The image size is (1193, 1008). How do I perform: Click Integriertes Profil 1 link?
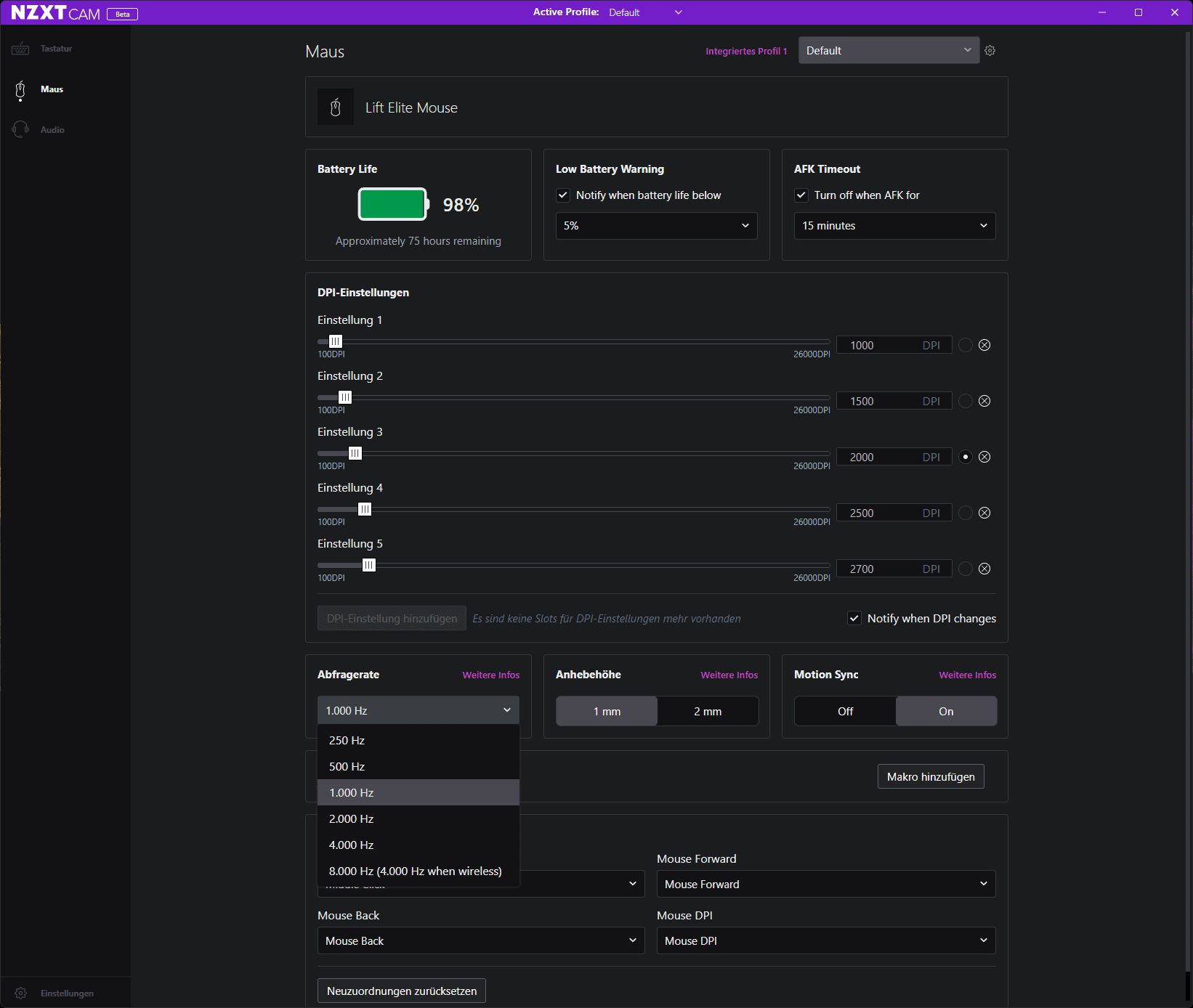pos(746,51)
